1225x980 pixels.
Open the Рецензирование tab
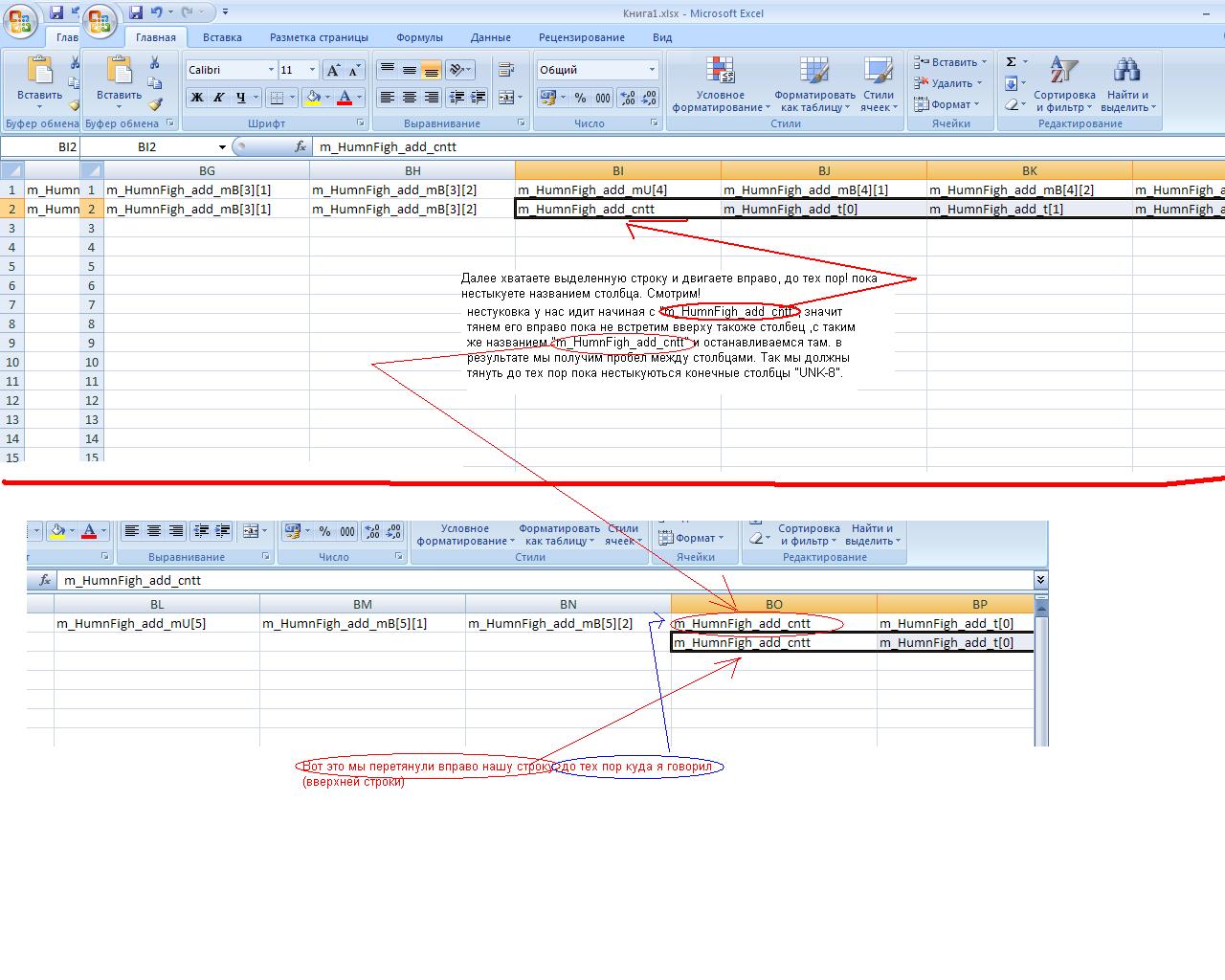pyautogui.click(x=581, y=37)
